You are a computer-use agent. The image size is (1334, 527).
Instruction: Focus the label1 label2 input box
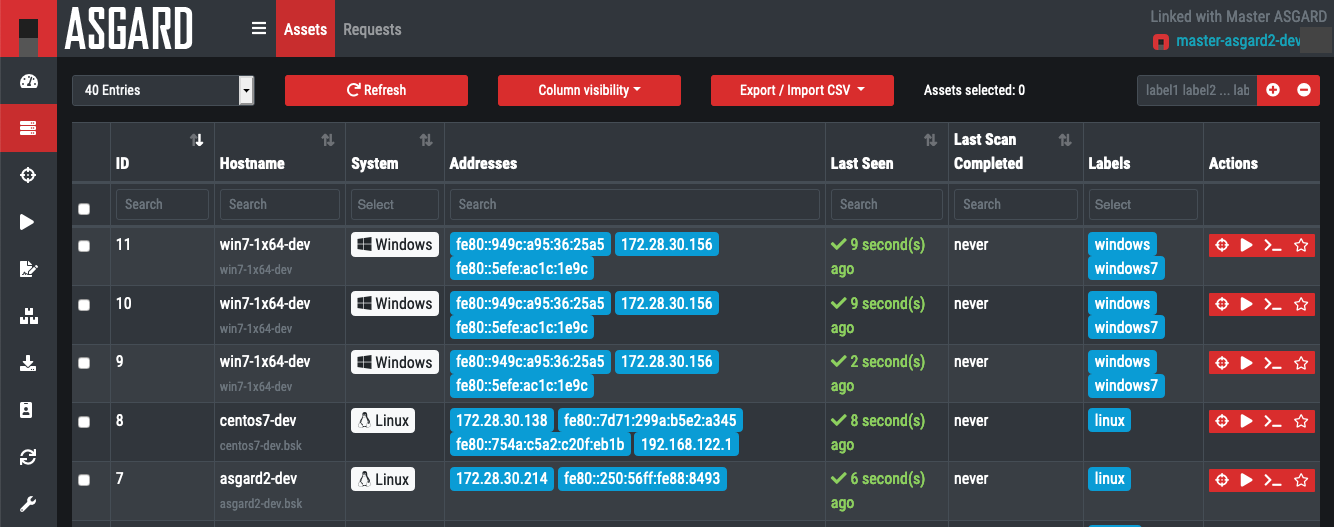pos(1197,90)
